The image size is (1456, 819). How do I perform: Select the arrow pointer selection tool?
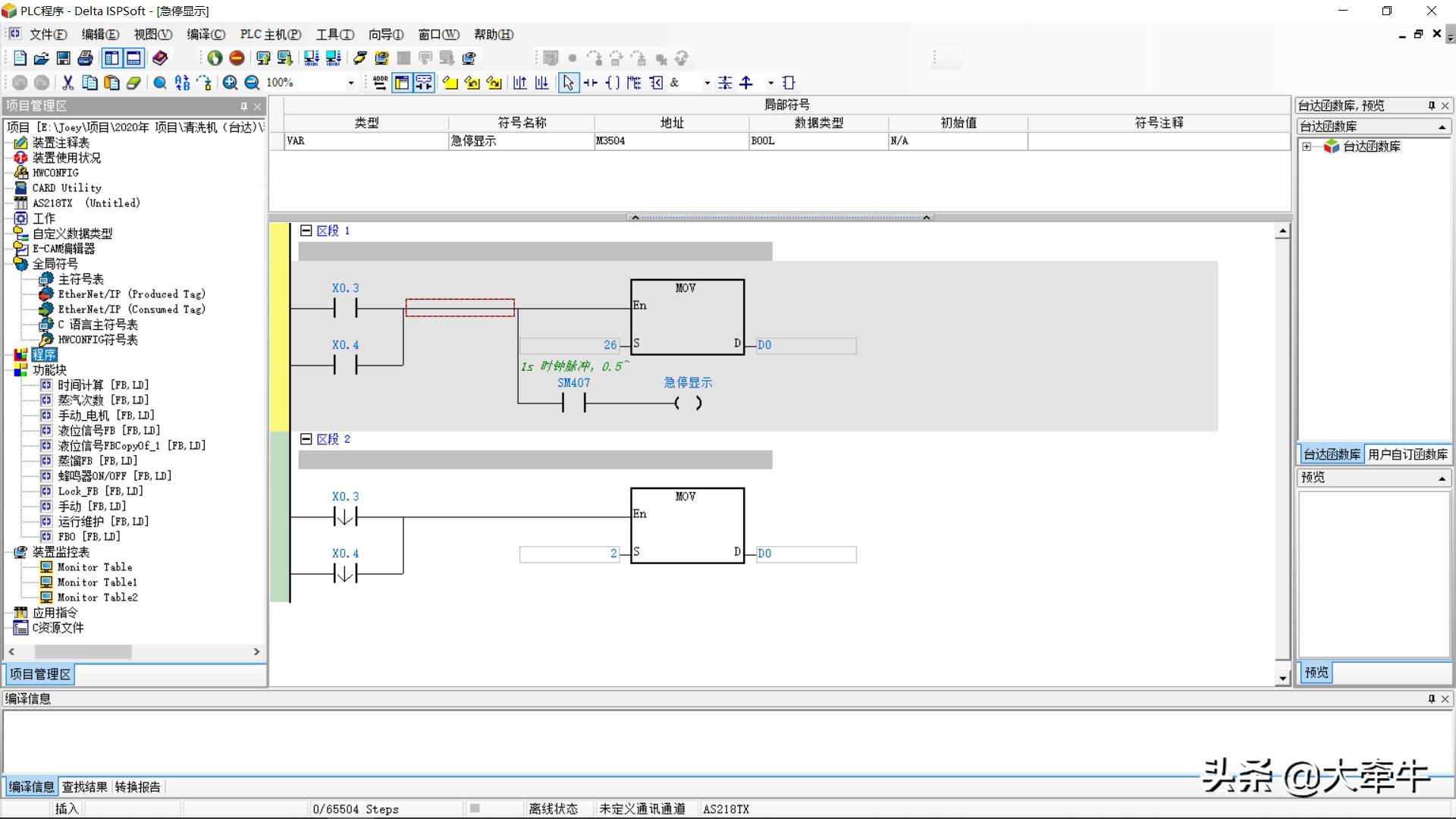click(568, 83)
